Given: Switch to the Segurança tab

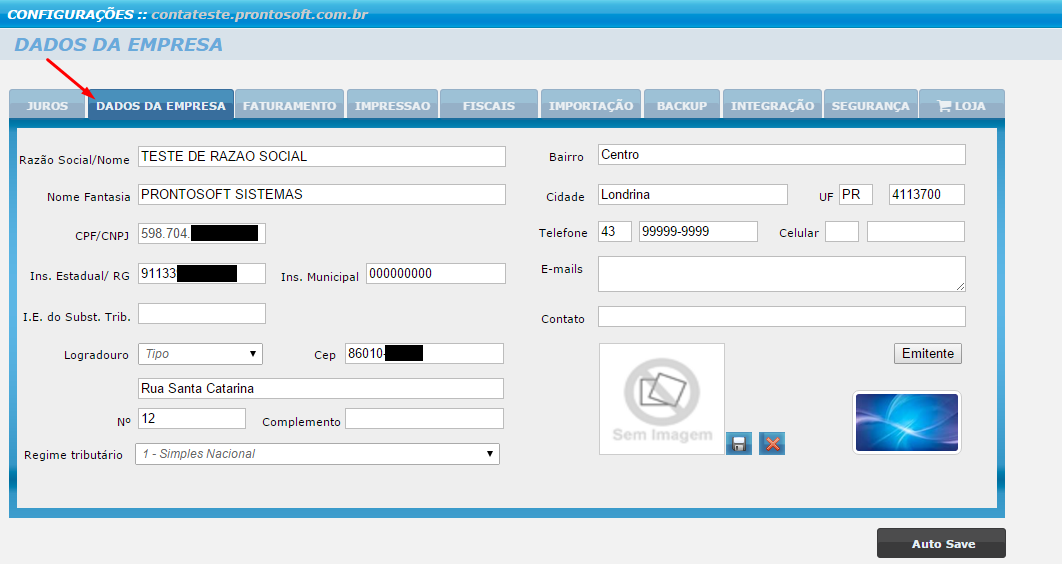Looking at the screenshot, I should (x=870, y=106).
